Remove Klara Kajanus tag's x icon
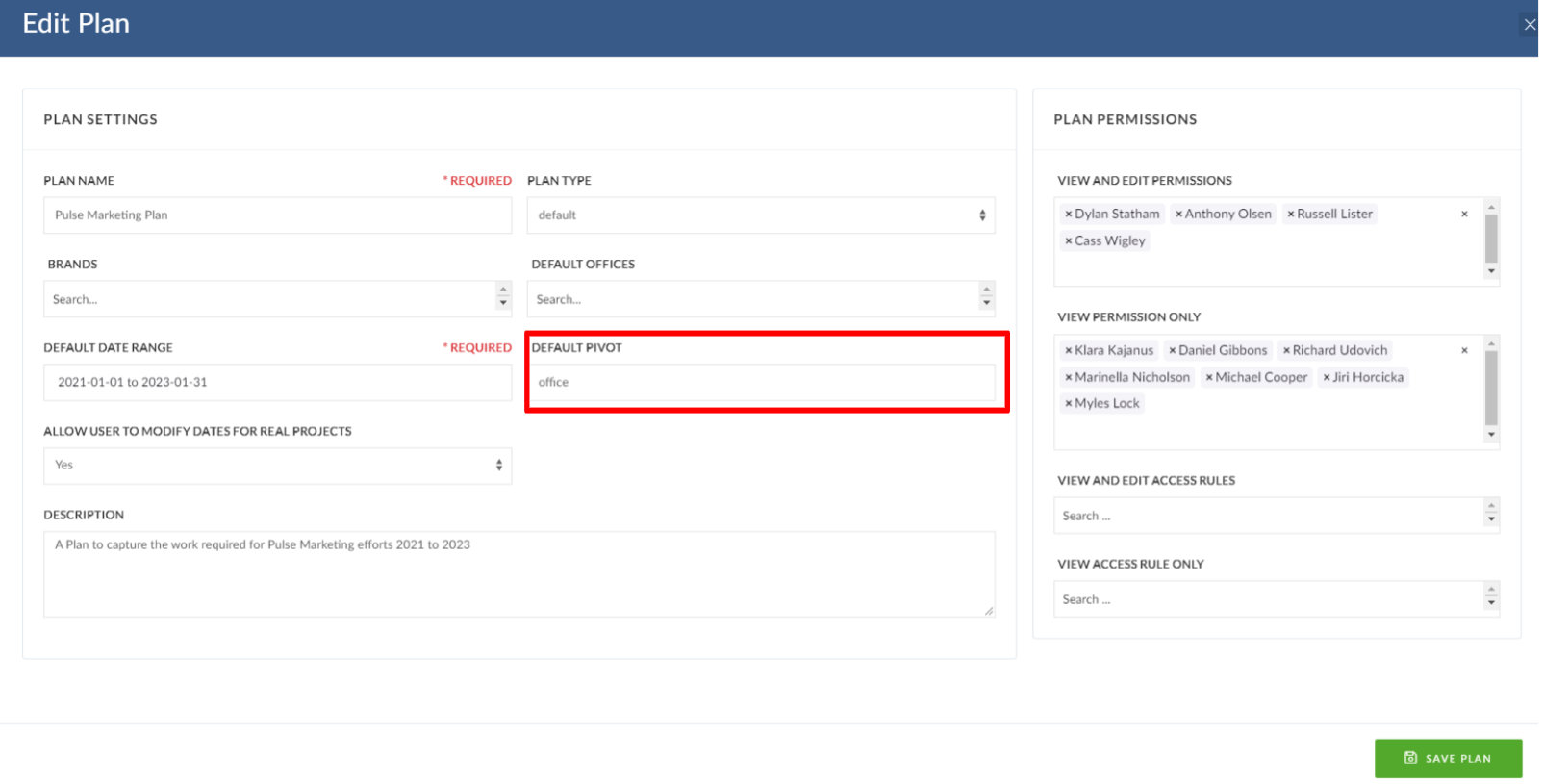This screenshot has width=1543, height=784. pos(1068,351)
